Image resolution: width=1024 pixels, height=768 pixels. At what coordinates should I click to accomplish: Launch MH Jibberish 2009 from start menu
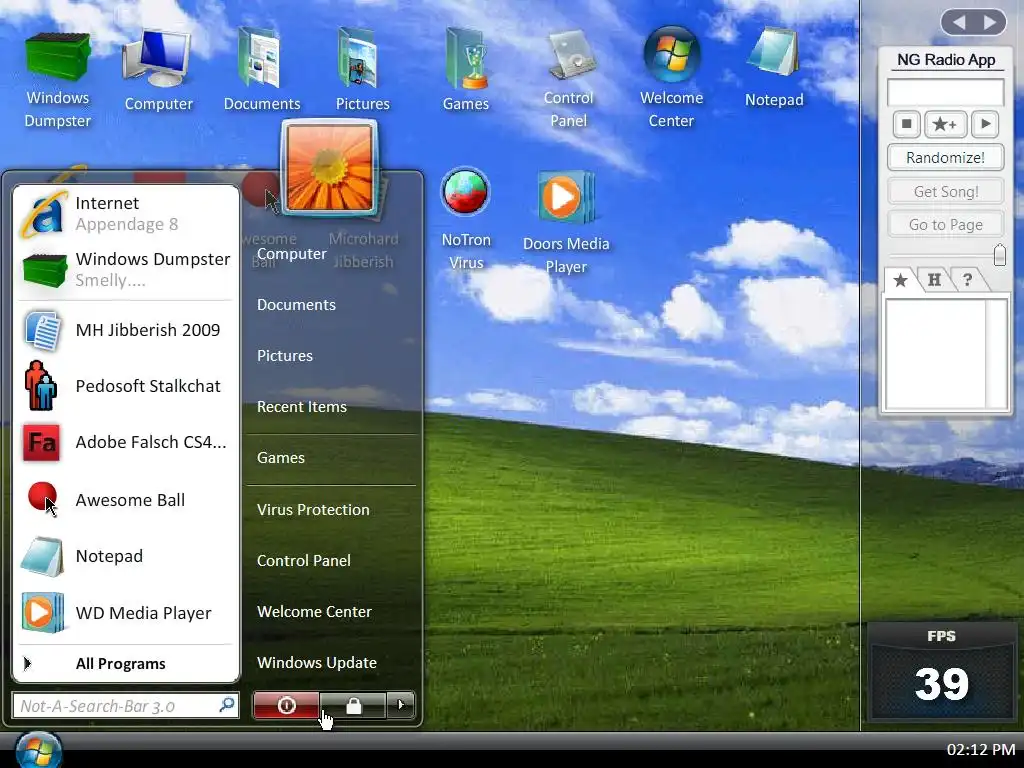125,330
